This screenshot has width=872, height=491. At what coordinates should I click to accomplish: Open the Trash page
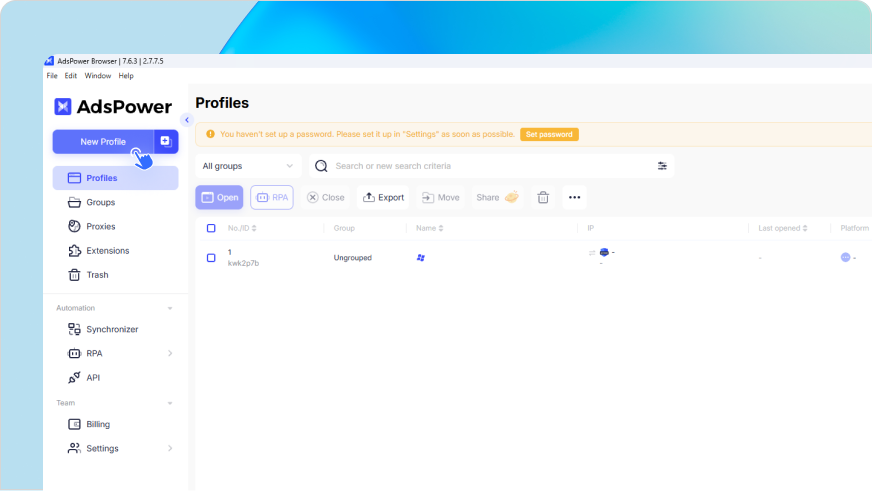pos(116,275)
